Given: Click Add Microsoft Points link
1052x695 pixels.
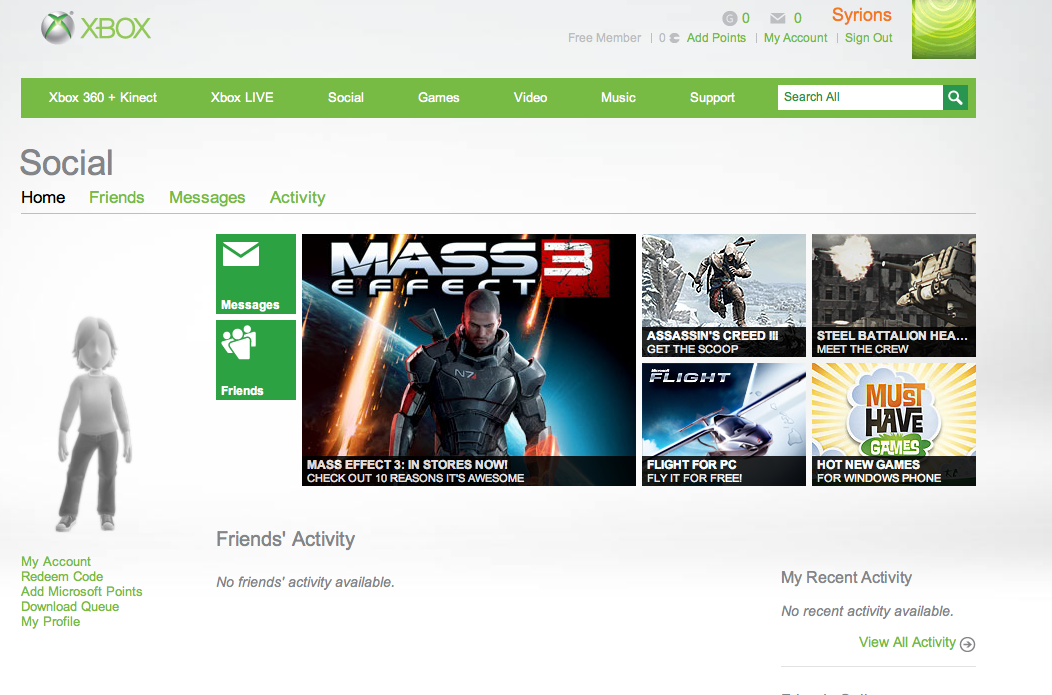Looking at the screenshot, I should click(81, 592).
